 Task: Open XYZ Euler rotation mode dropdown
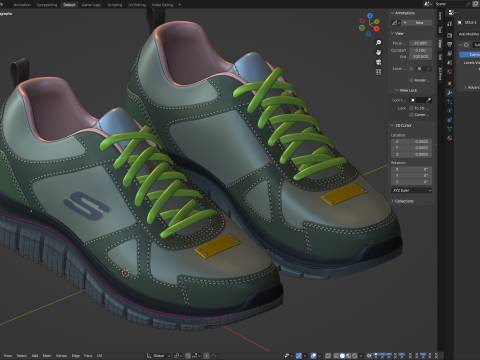[x=412, y=190]
